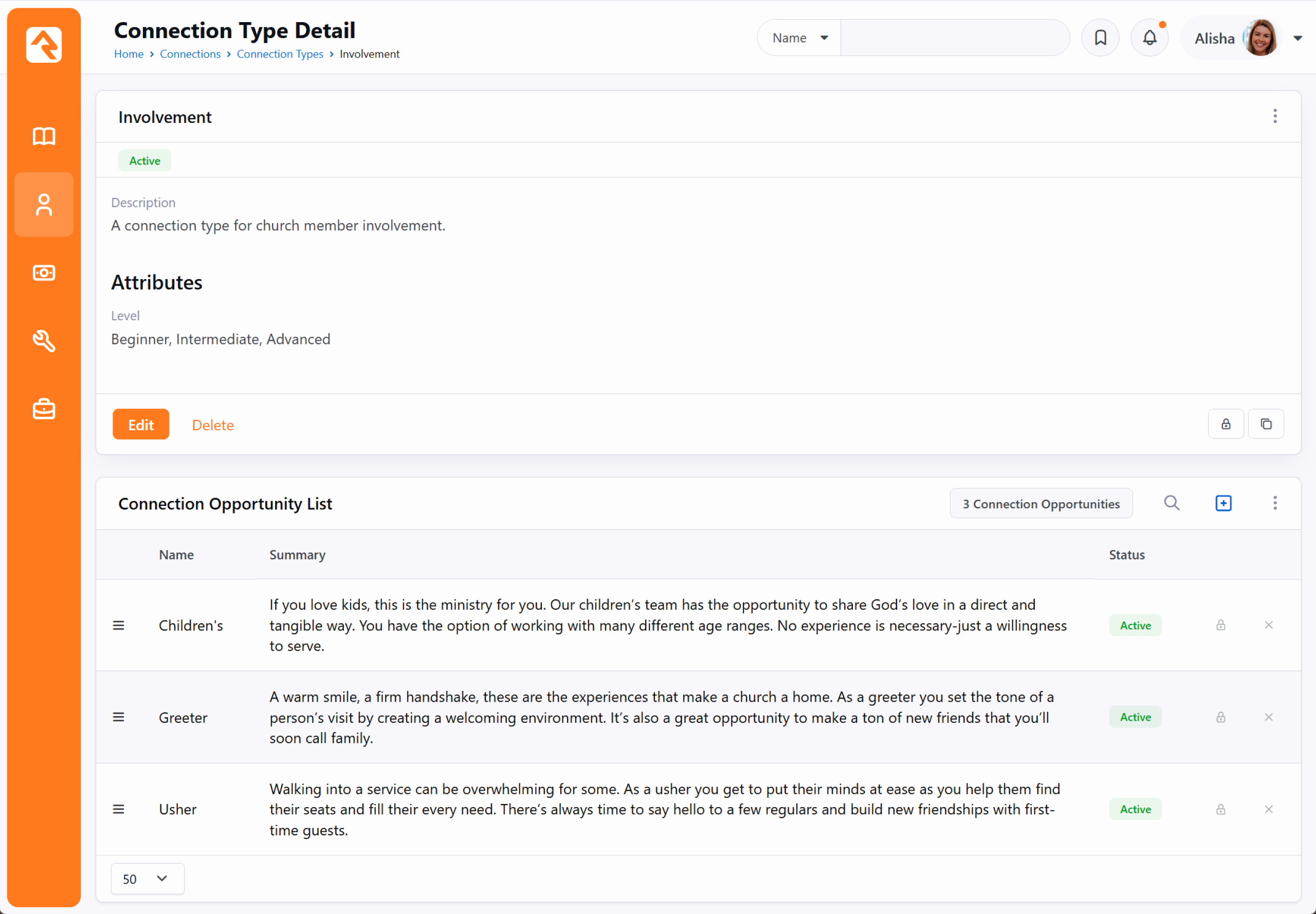Delete the Greeter row
Viewport: 1316px width, 914px height.
[x=1269, y=717]
